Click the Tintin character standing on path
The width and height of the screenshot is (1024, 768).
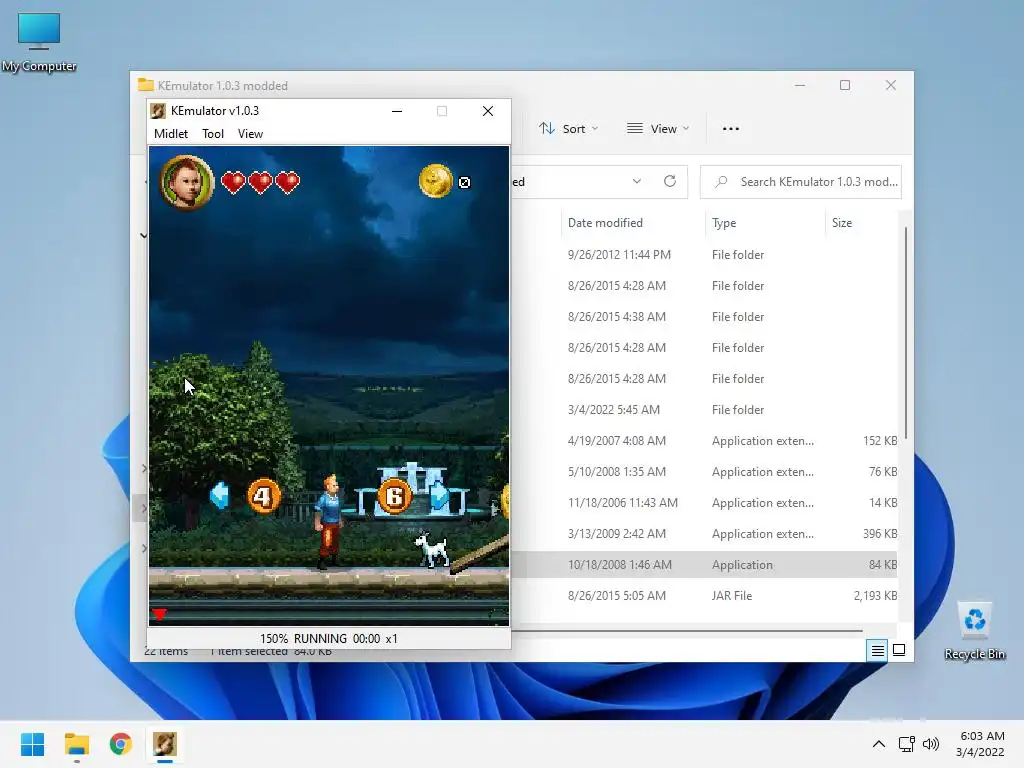coord(328,521)
